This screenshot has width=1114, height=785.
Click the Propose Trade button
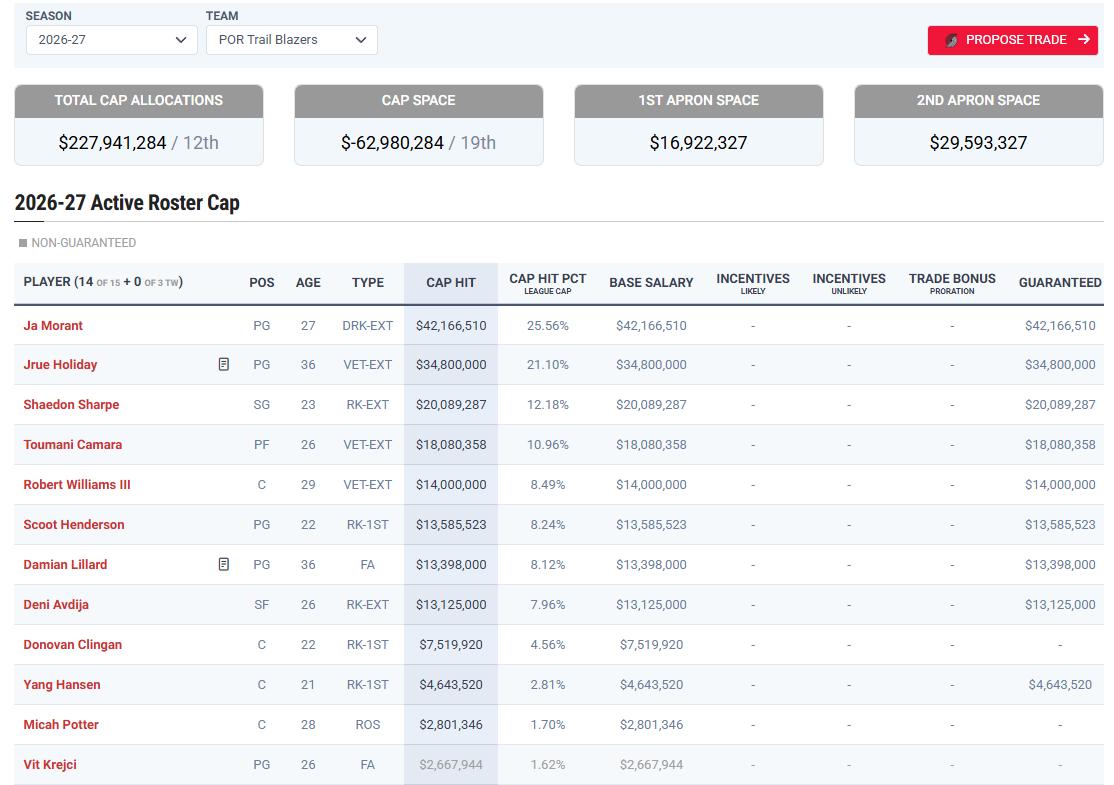(x=1012, y=40)
